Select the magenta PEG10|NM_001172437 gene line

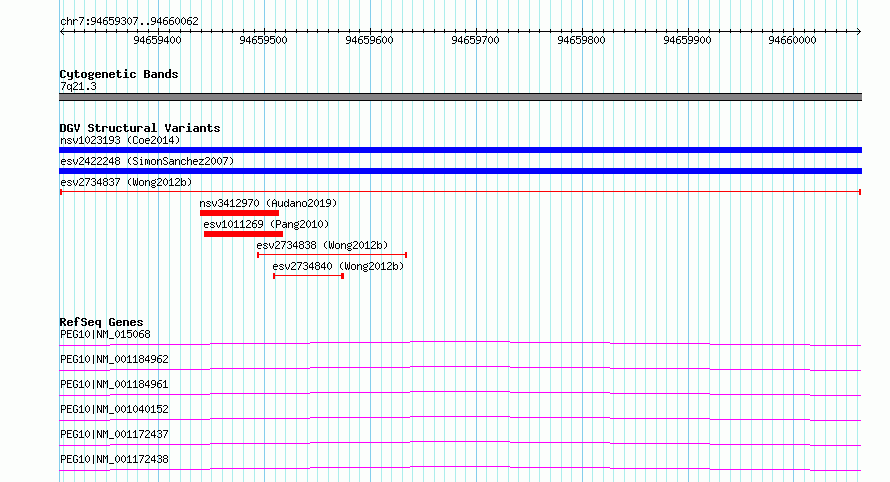click(x=460, y=443)
